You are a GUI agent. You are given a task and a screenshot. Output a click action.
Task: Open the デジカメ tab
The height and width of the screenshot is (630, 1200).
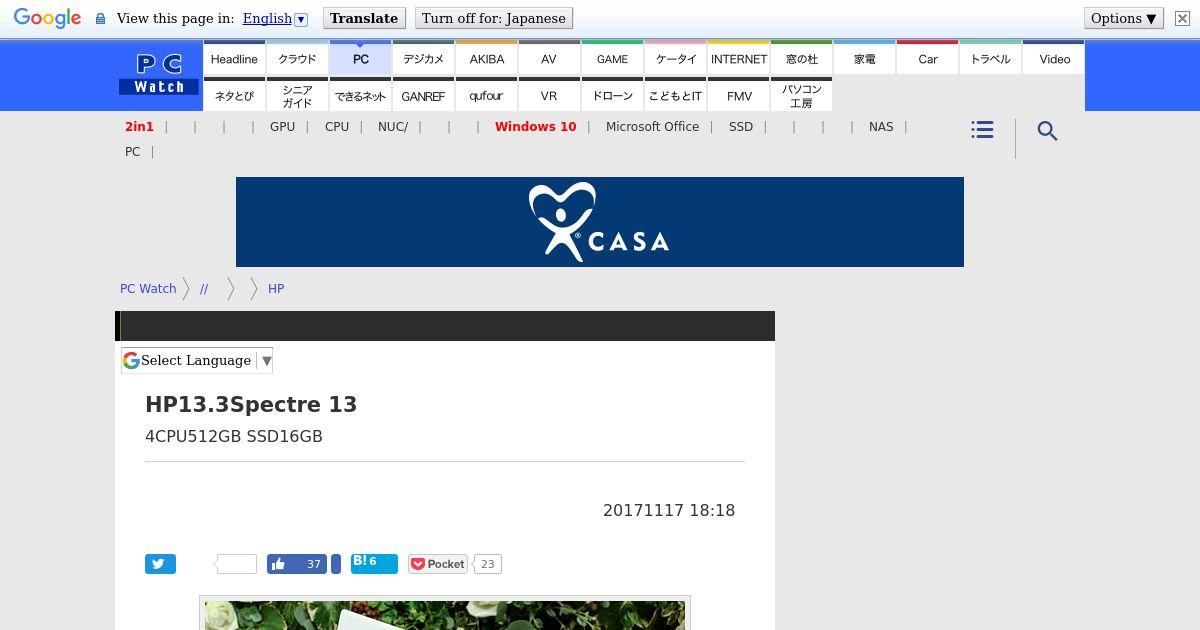[x=423, y=58]
